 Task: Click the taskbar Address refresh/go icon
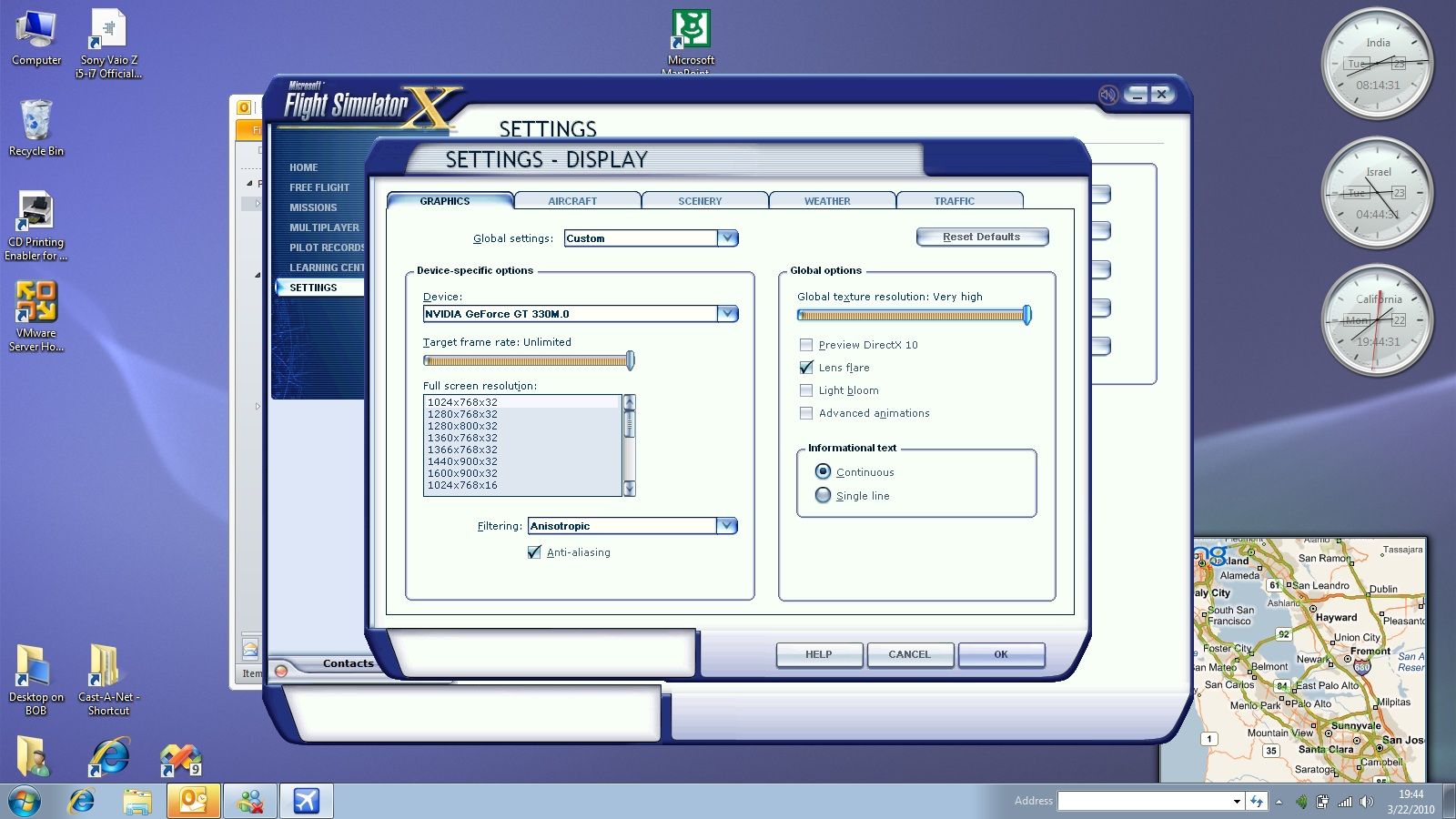[1257, 801]
